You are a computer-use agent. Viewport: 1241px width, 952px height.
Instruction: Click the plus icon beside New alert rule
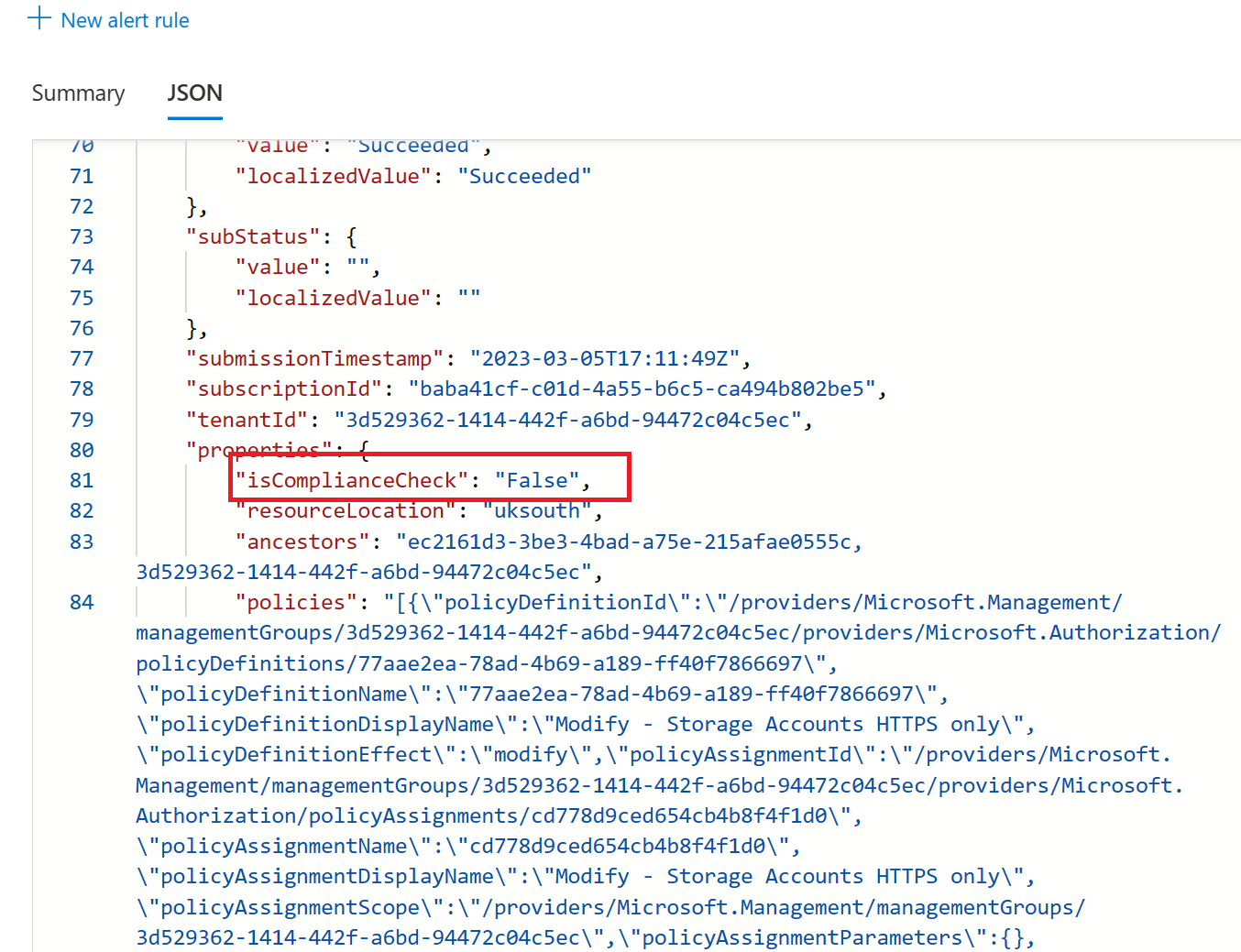pyautogui.click(x=38, y=18)
